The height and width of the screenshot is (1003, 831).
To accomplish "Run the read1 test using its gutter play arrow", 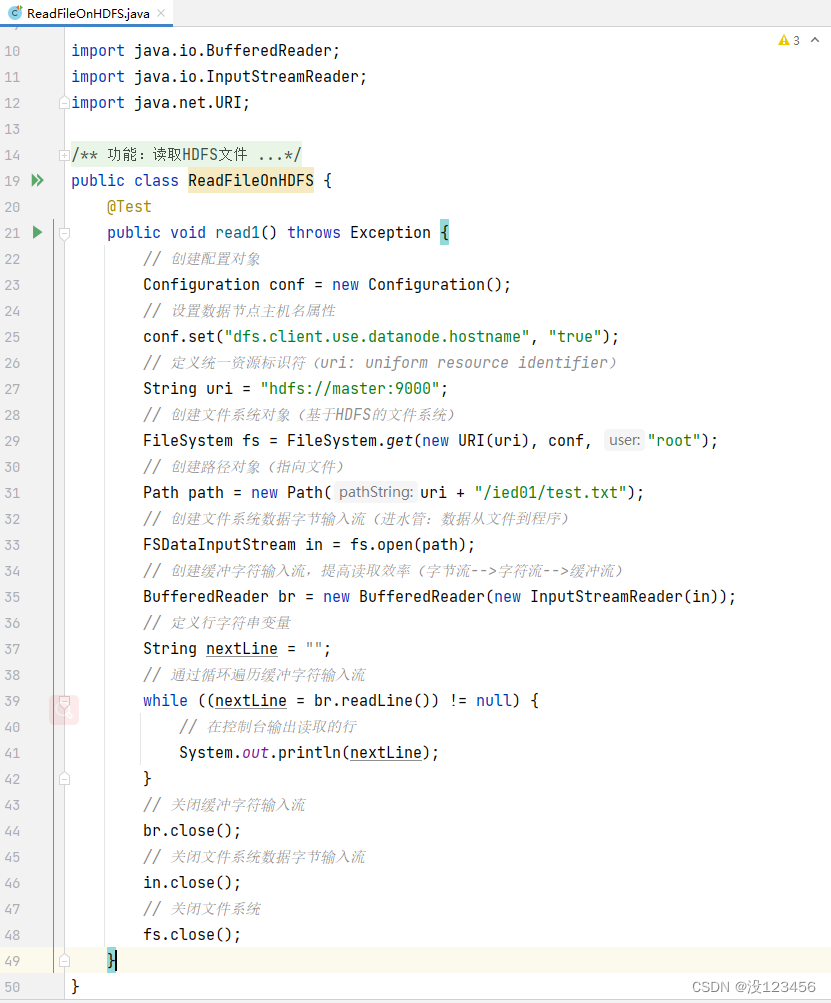I will pyautogui.click(x=37, y=232).
